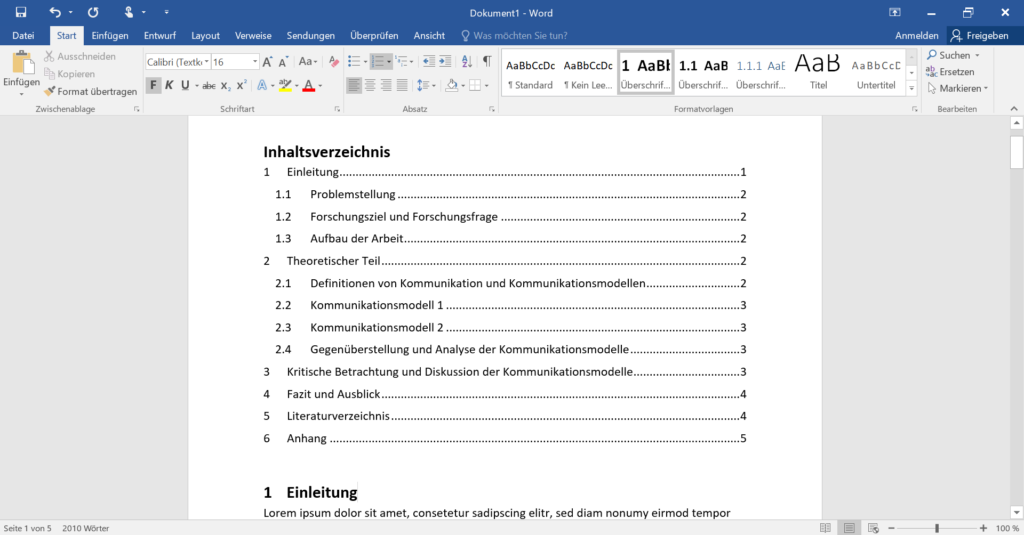The width and height of the screenshot is (1024, 535).
Task: Switch to read mode view in status bar
Action: [x=825, y=528]
